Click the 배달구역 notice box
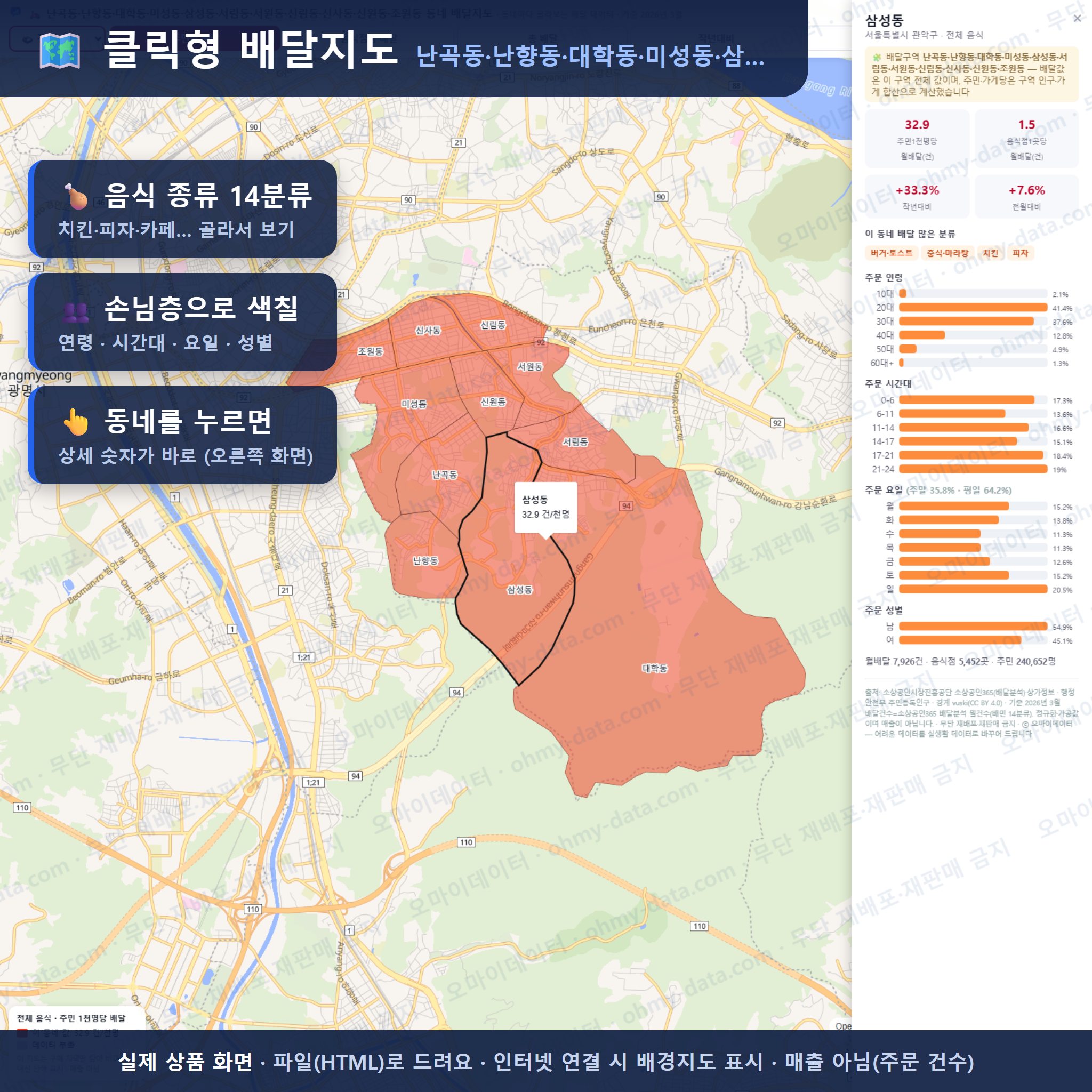 click(971, 74)
